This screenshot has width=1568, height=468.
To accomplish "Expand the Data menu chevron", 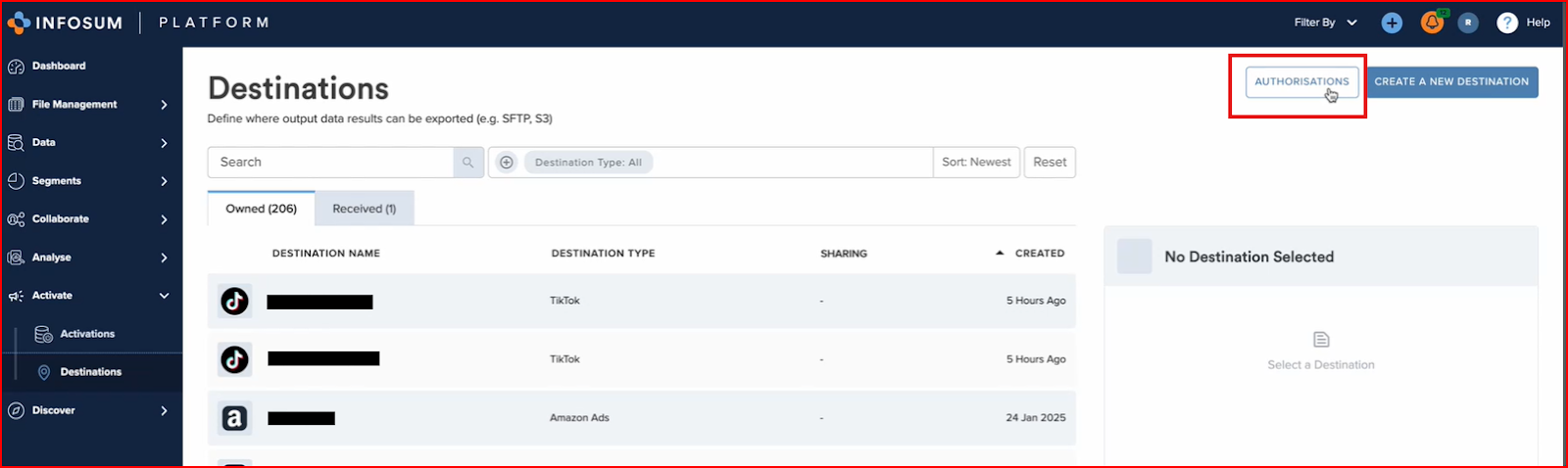I will click(164, 143).
